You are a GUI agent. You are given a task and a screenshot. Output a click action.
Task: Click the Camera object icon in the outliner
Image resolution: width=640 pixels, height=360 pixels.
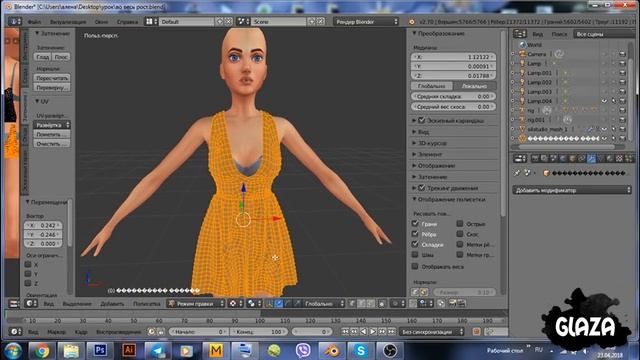pyautogui.click(x=522, y=54)
